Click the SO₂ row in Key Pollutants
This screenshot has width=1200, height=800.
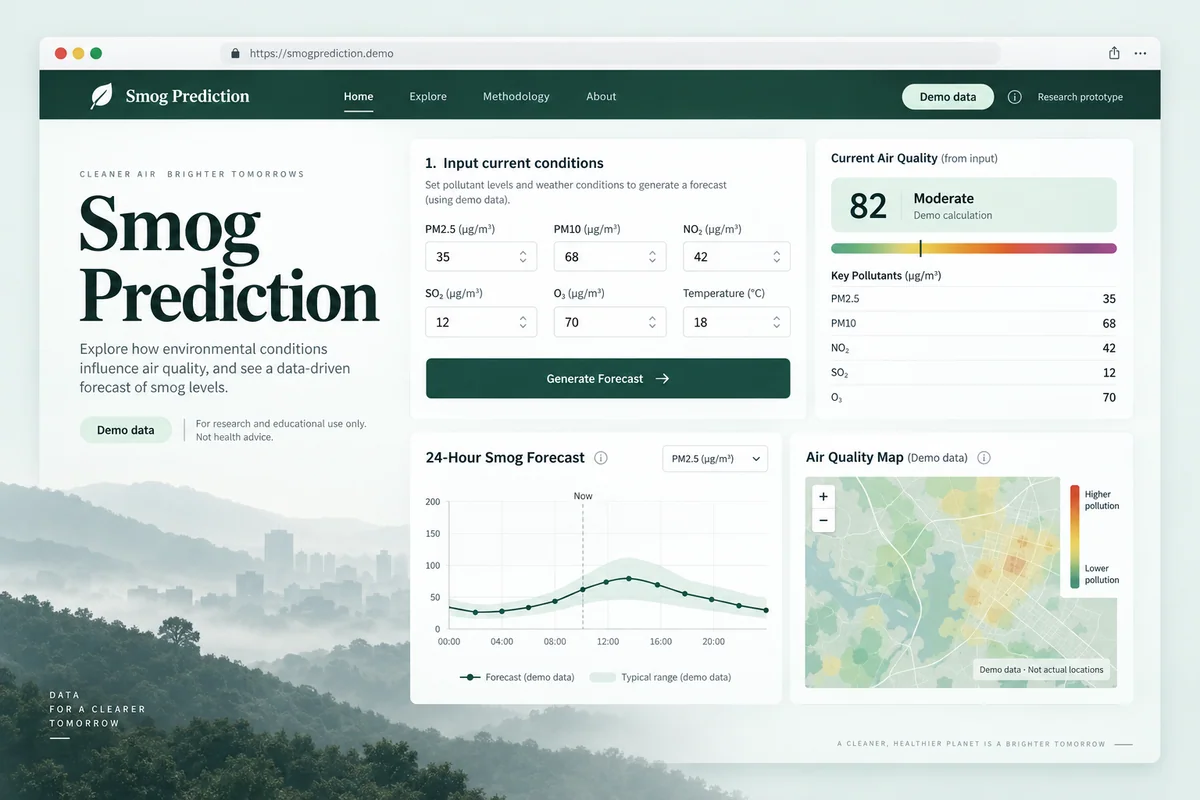click(x=974, y=373)
